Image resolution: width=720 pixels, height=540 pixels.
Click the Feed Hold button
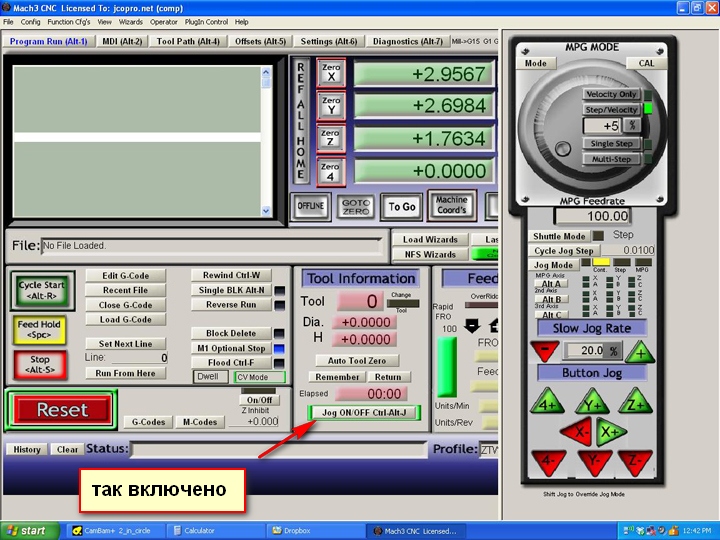[x=39, y=329]
